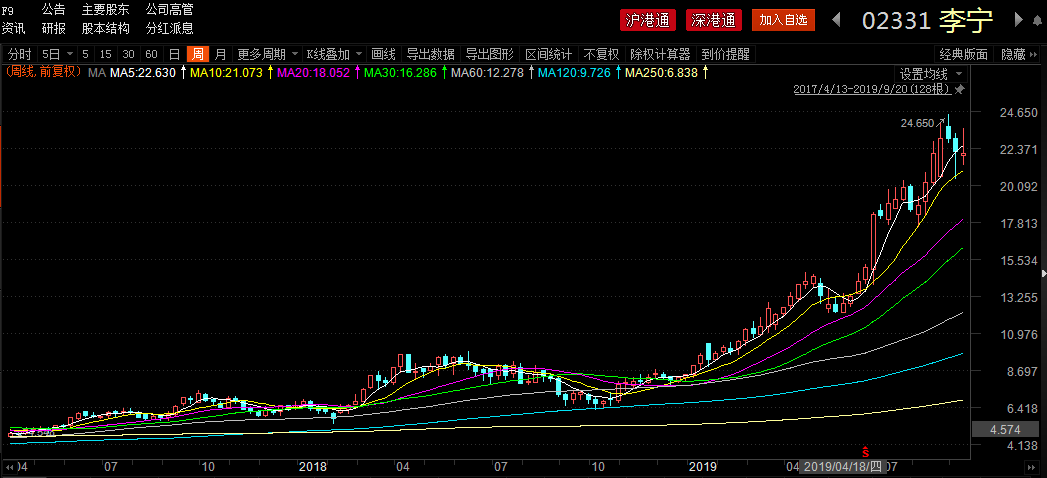Switch to 经典版面 classic layout
The height and width of the screenshot is (478, 1047).
[964, 55]
